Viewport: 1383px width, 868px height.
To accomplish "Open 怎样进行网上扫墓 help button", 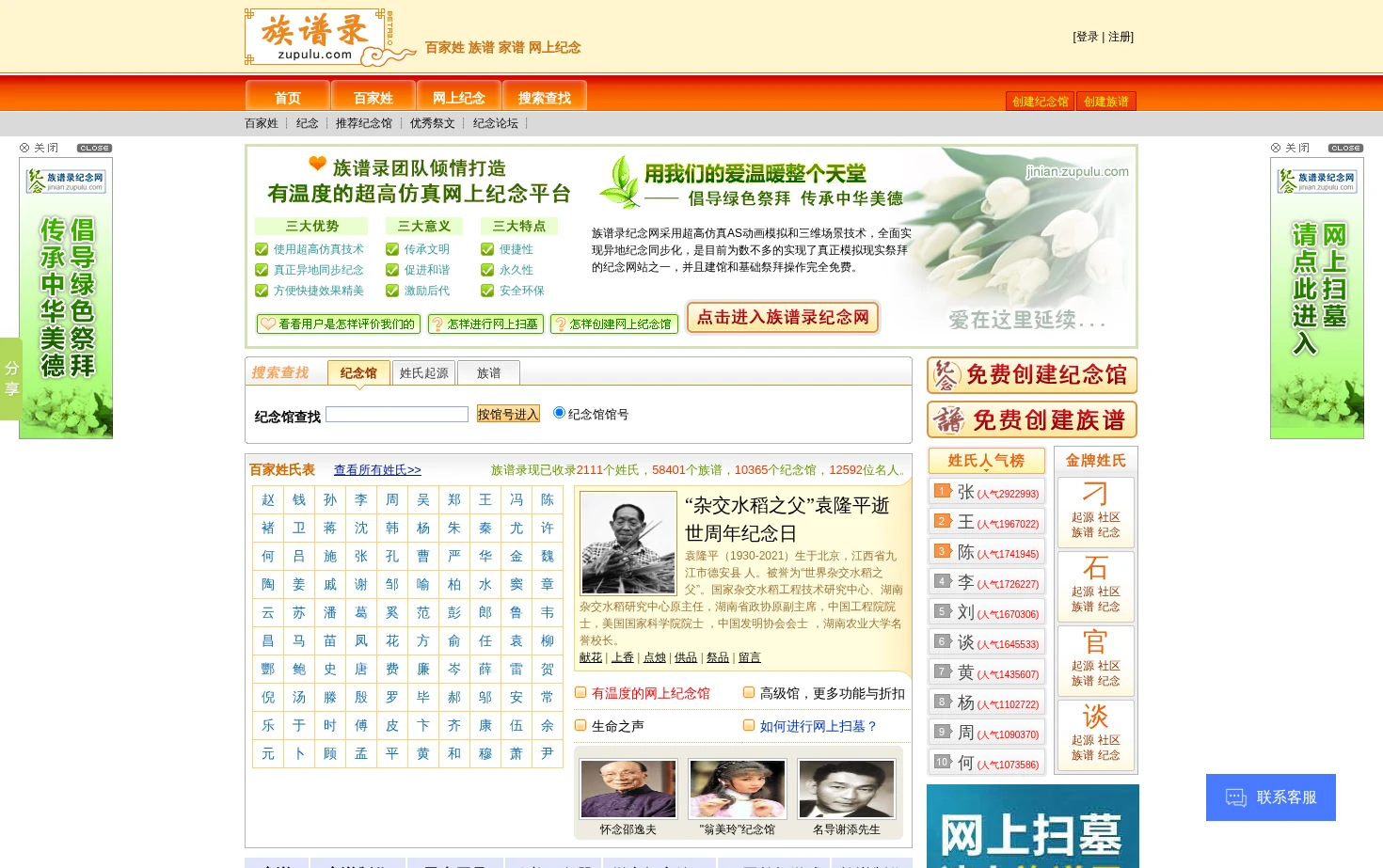I will click(484, 324).
